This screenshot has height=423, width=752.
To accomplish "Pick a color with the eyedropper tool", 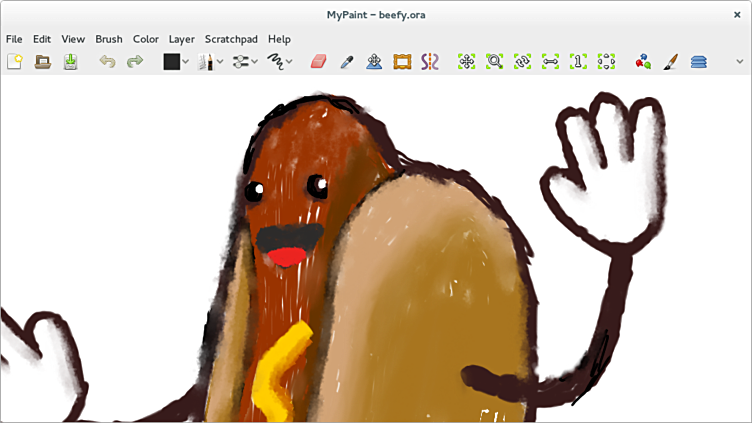I will click(346, 62).
